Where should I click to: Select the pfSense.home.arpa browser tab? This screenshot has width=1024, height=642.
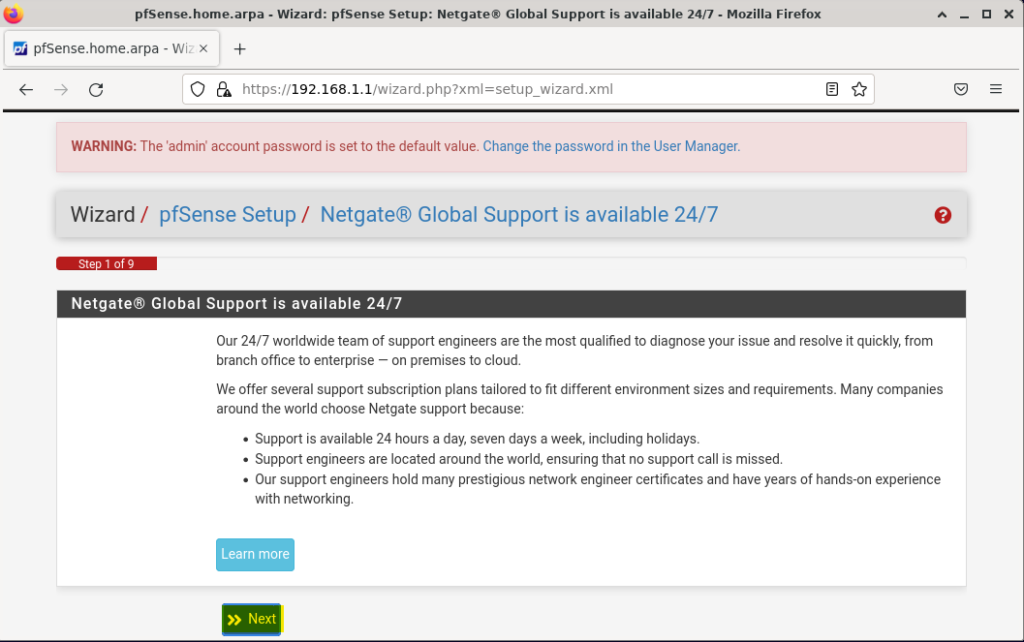click(112, 48)
